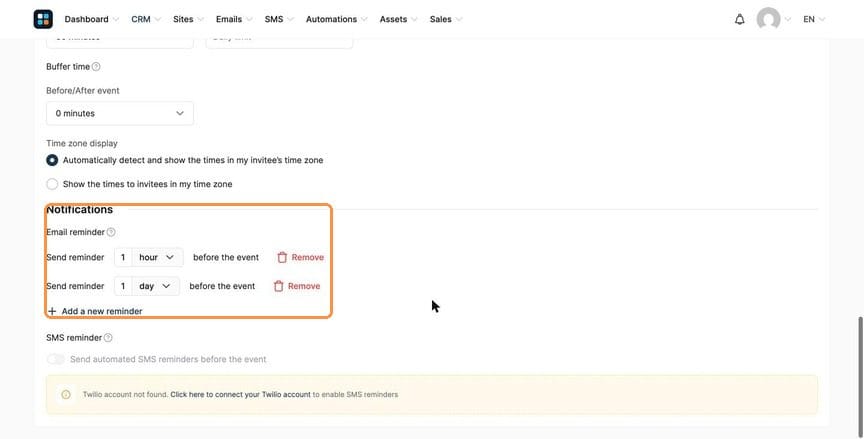
Task: Click the app logo icon
Action: (x=43, y=19)
